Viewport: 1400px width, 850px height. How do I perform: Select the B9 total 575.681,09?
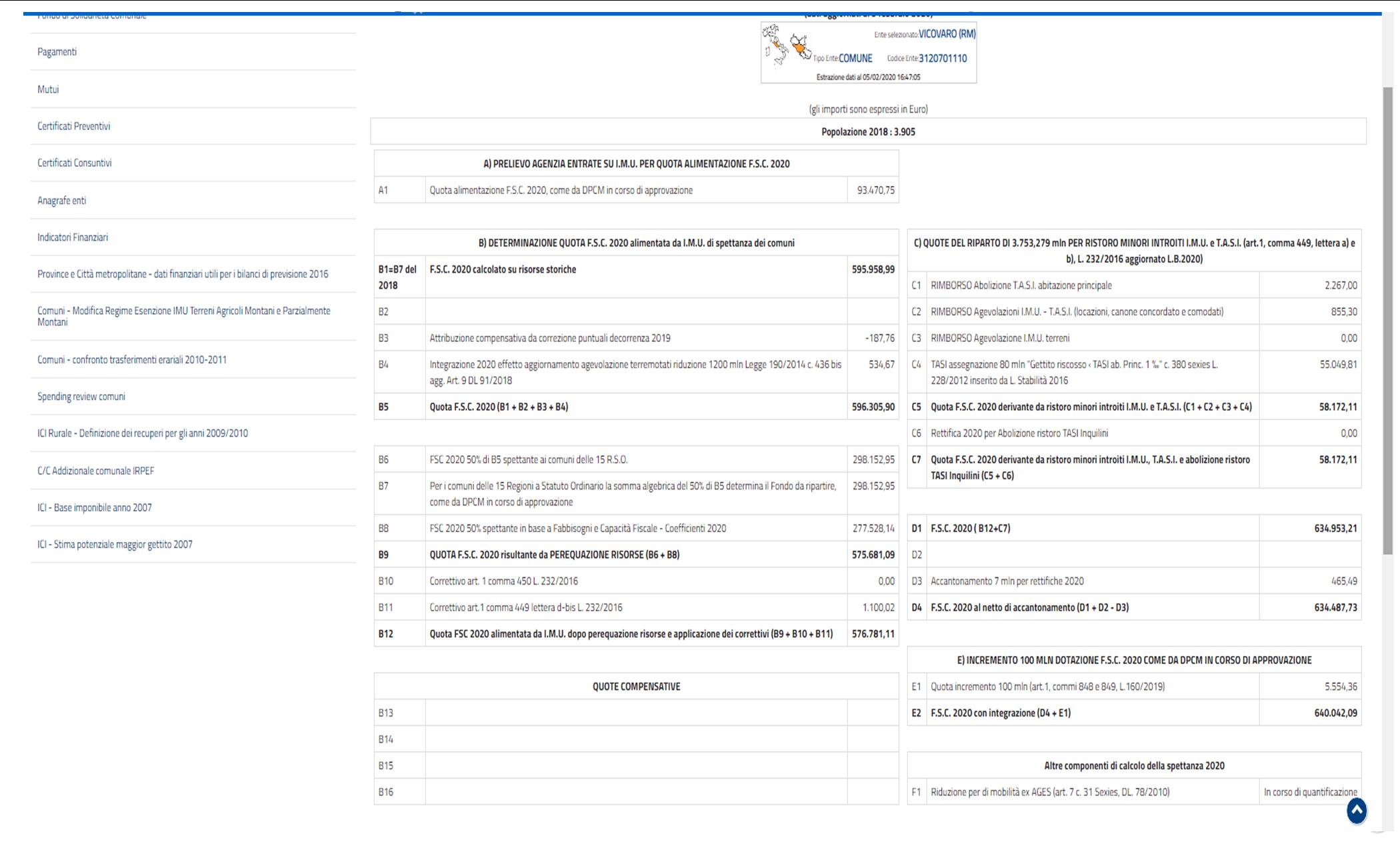click(x=873, y=555)
